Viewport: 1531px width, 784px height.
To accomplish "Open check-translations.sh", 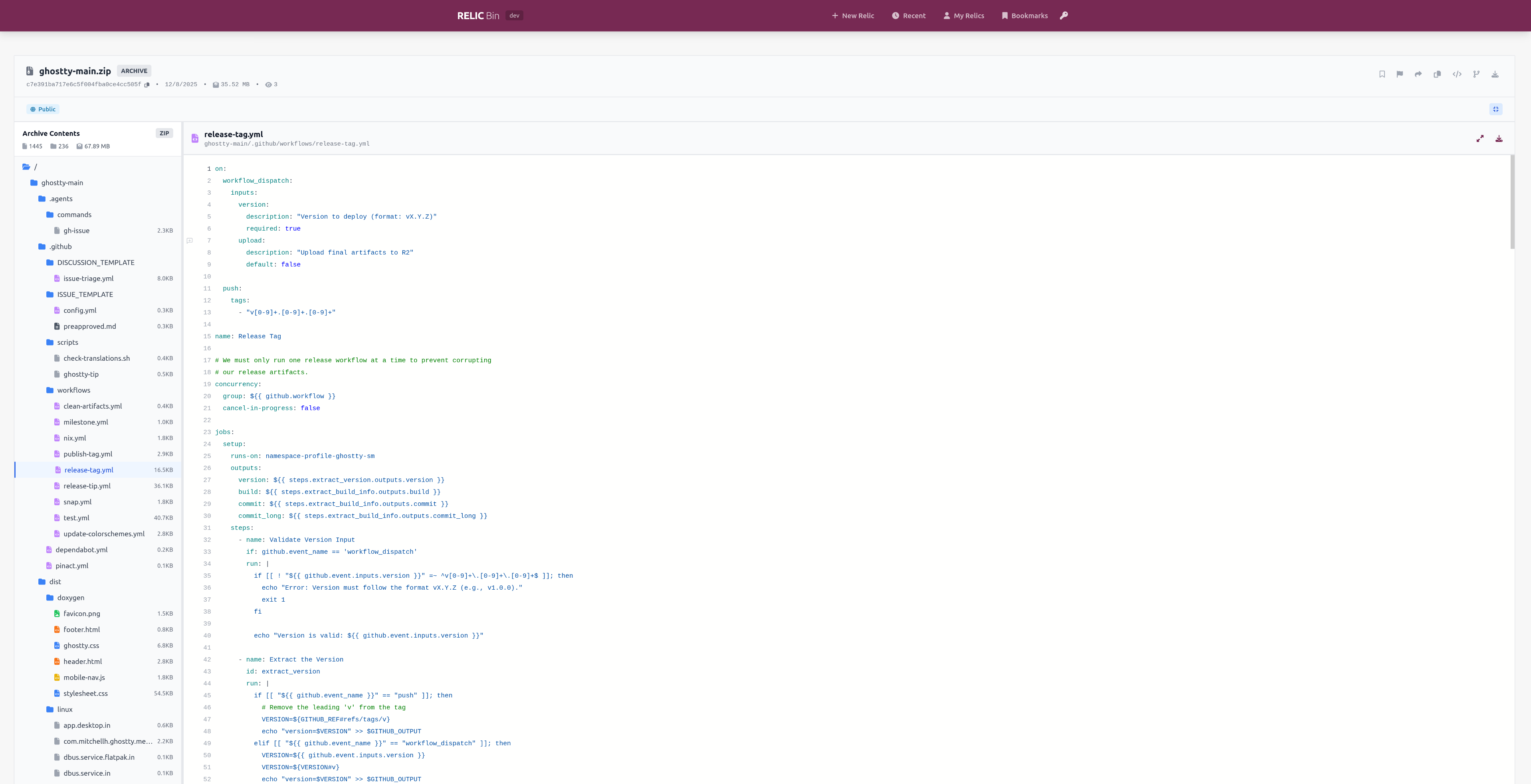I will 97,359.
